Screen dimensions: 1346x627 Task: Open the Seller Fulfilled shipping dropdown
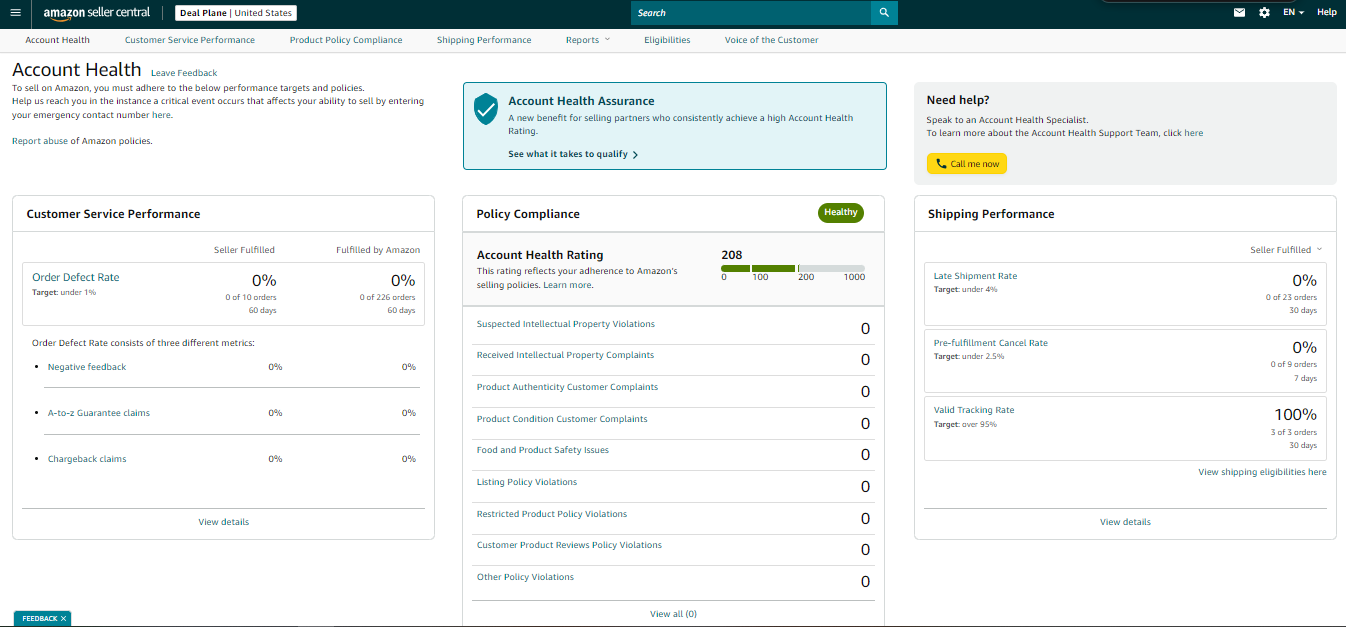[x=1286, y=250]
